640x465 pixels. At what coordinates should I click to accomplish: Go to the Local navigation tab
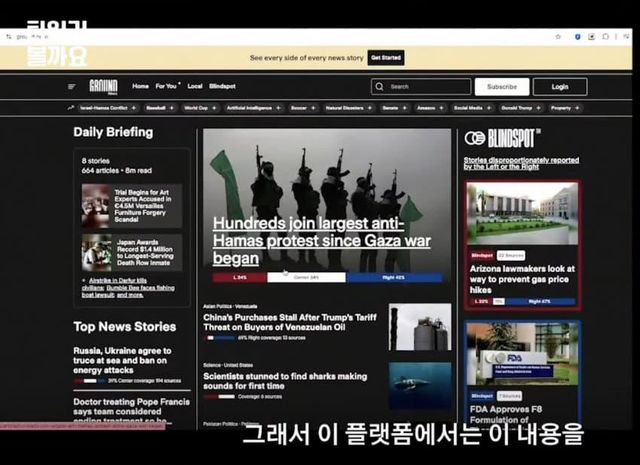195,87
